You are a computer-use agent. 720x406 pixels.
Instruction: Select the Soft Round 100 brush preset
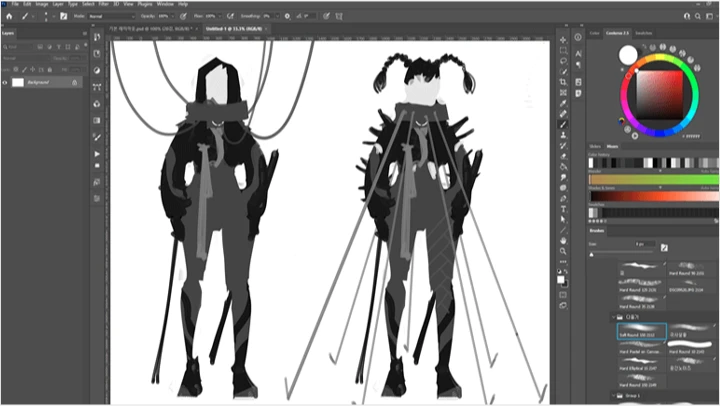tap(641, 332)
